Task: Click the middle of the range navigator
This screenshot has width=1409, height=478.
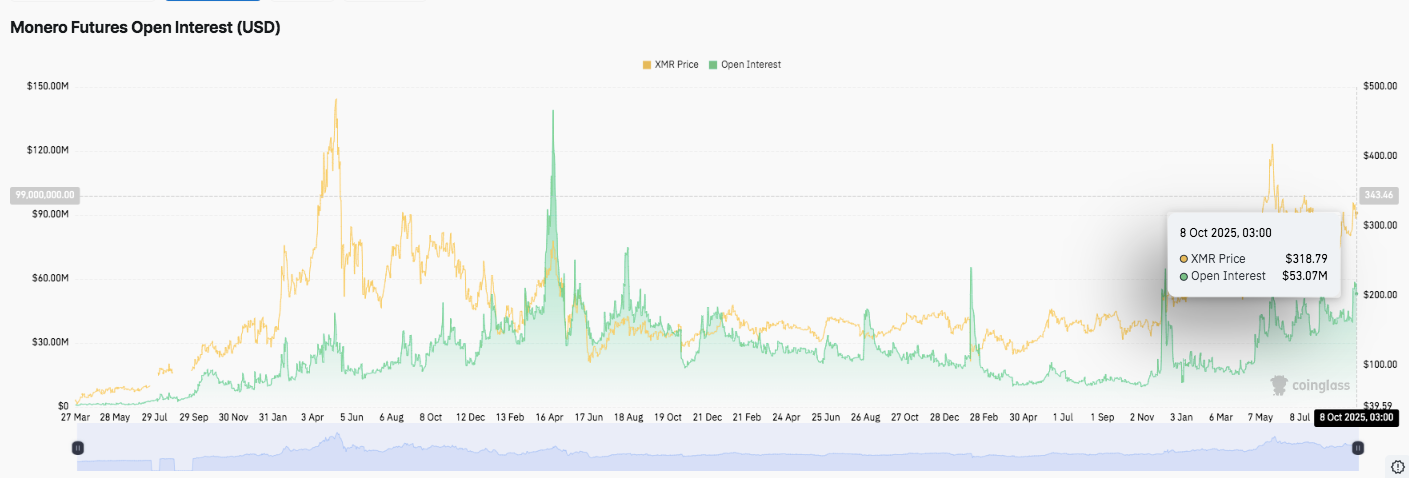Action: [717, 449]
